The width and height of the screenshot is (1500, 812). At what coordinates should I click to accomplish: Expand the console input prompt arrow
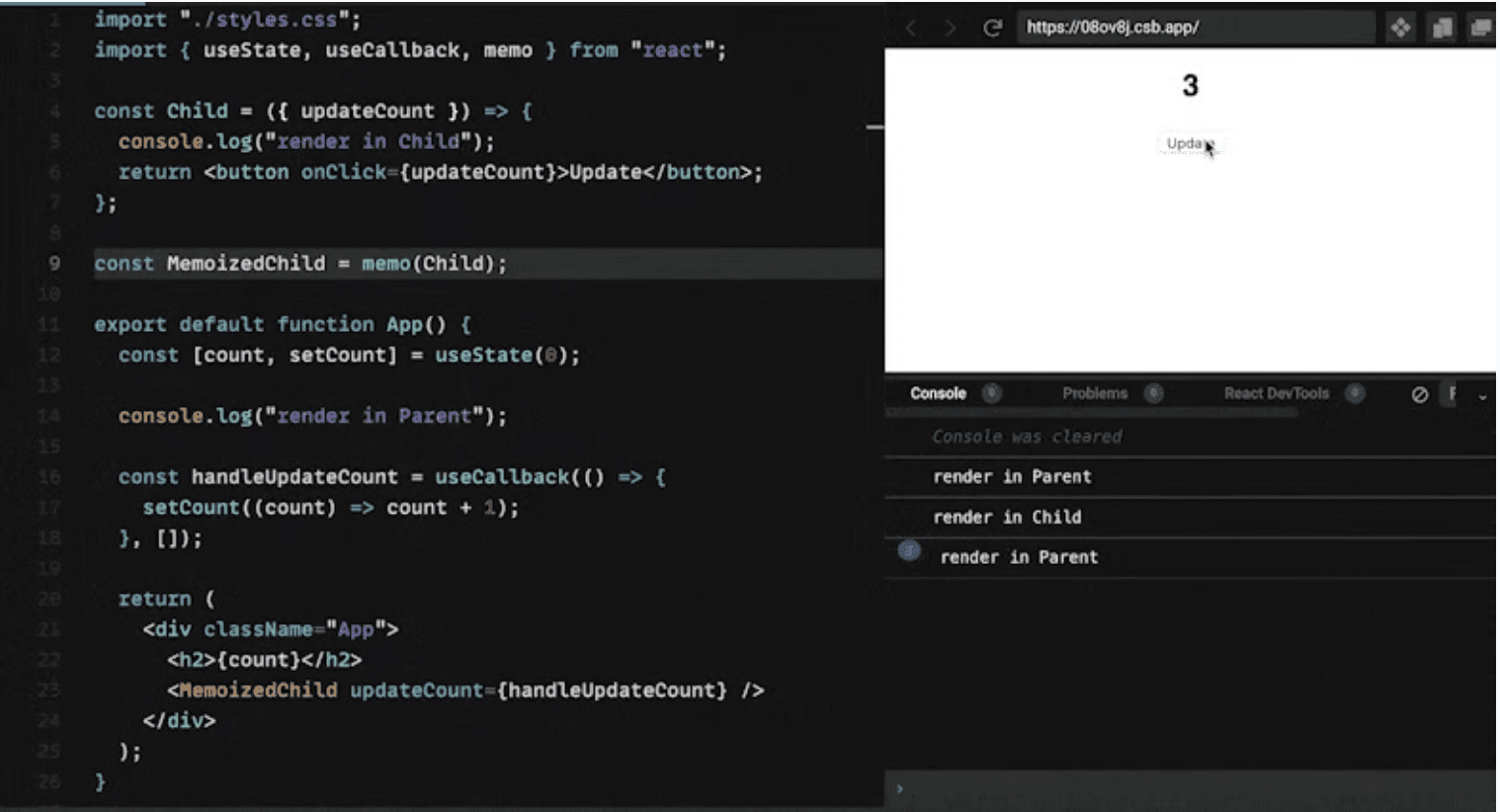click(x=899, y=789)
